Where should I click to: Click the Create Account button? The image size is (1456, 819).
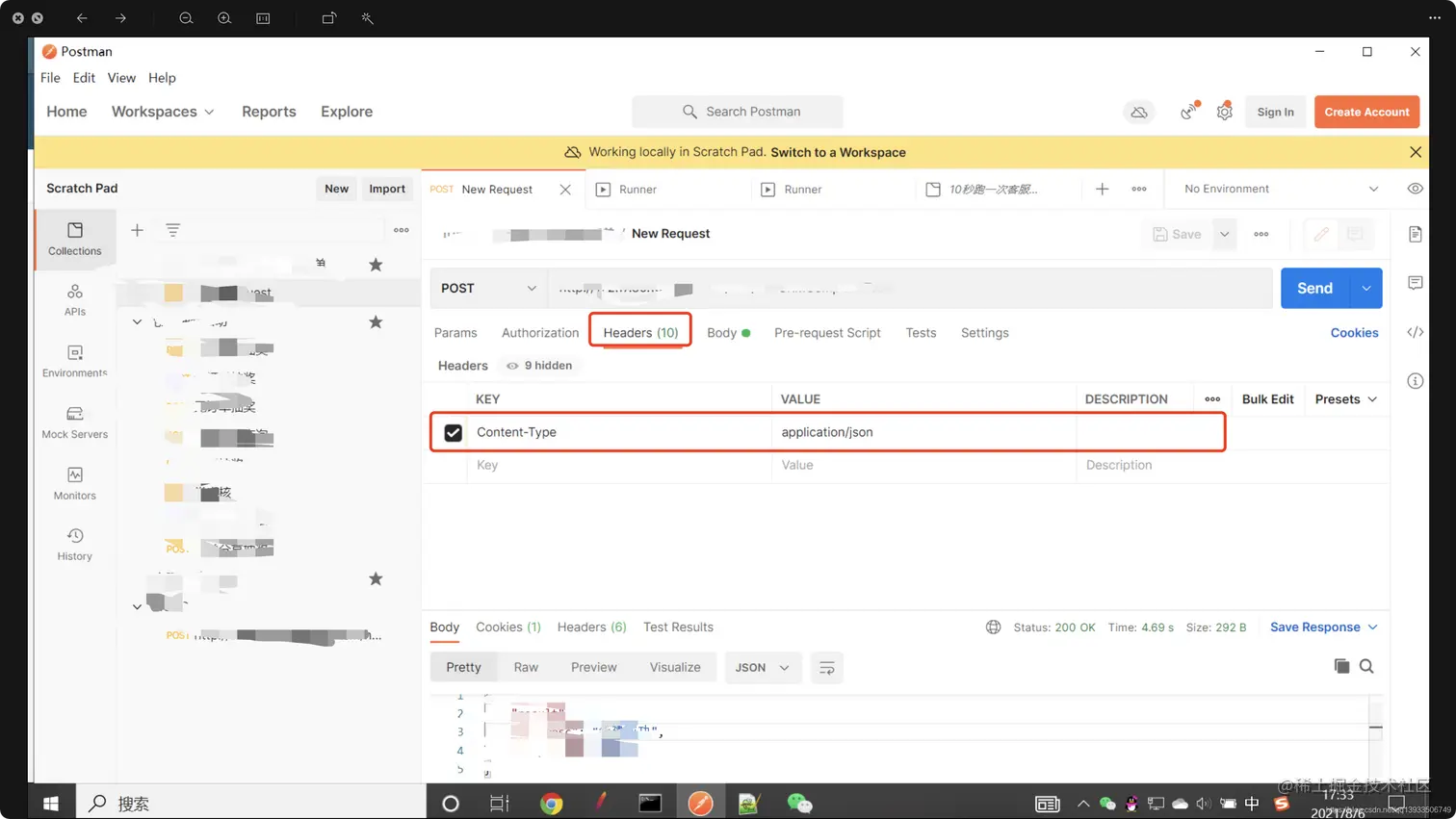(x=1366, y=112)
